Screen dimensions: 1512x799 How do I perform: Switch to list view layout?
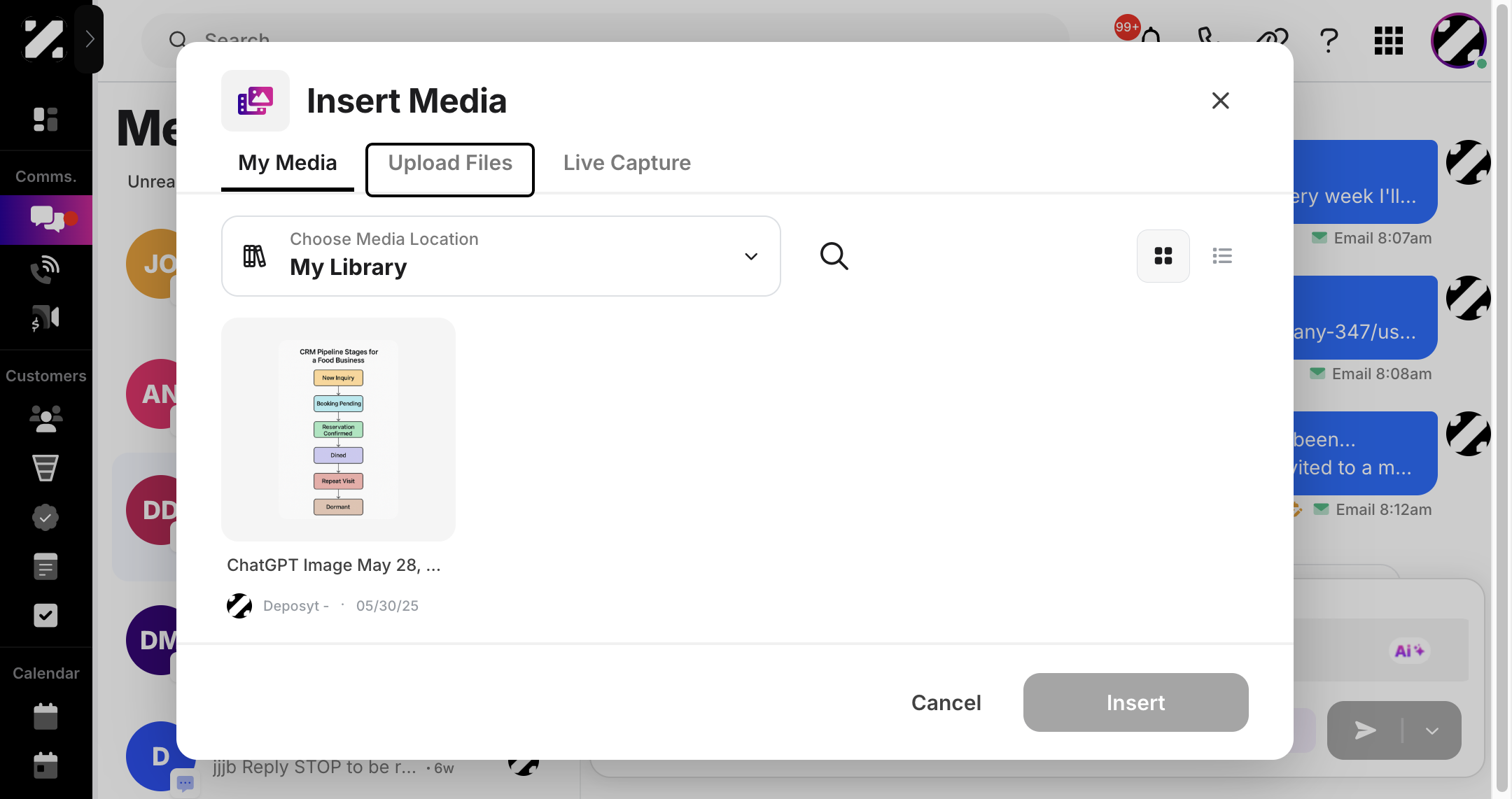(1222, 256)
